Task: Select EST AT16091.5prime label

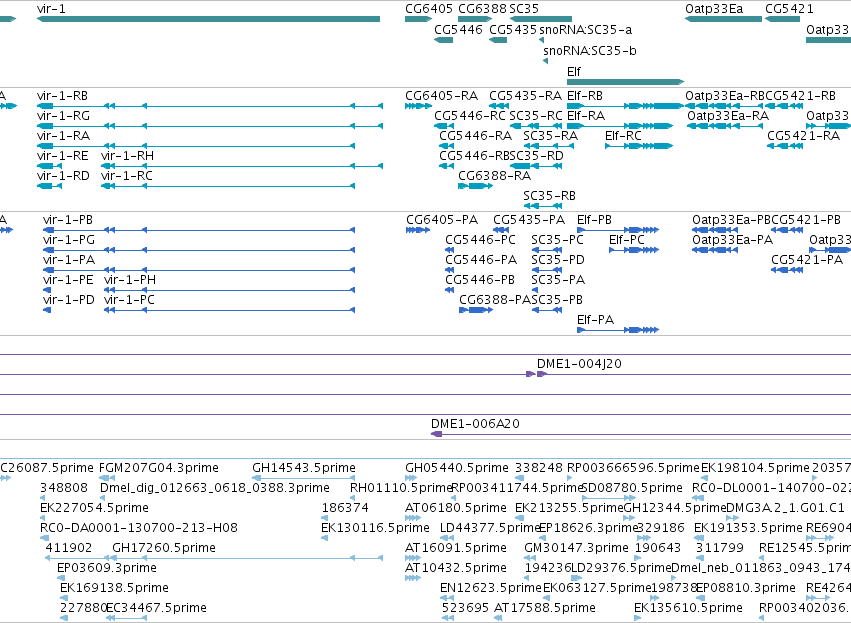Action: pos(456,548)
